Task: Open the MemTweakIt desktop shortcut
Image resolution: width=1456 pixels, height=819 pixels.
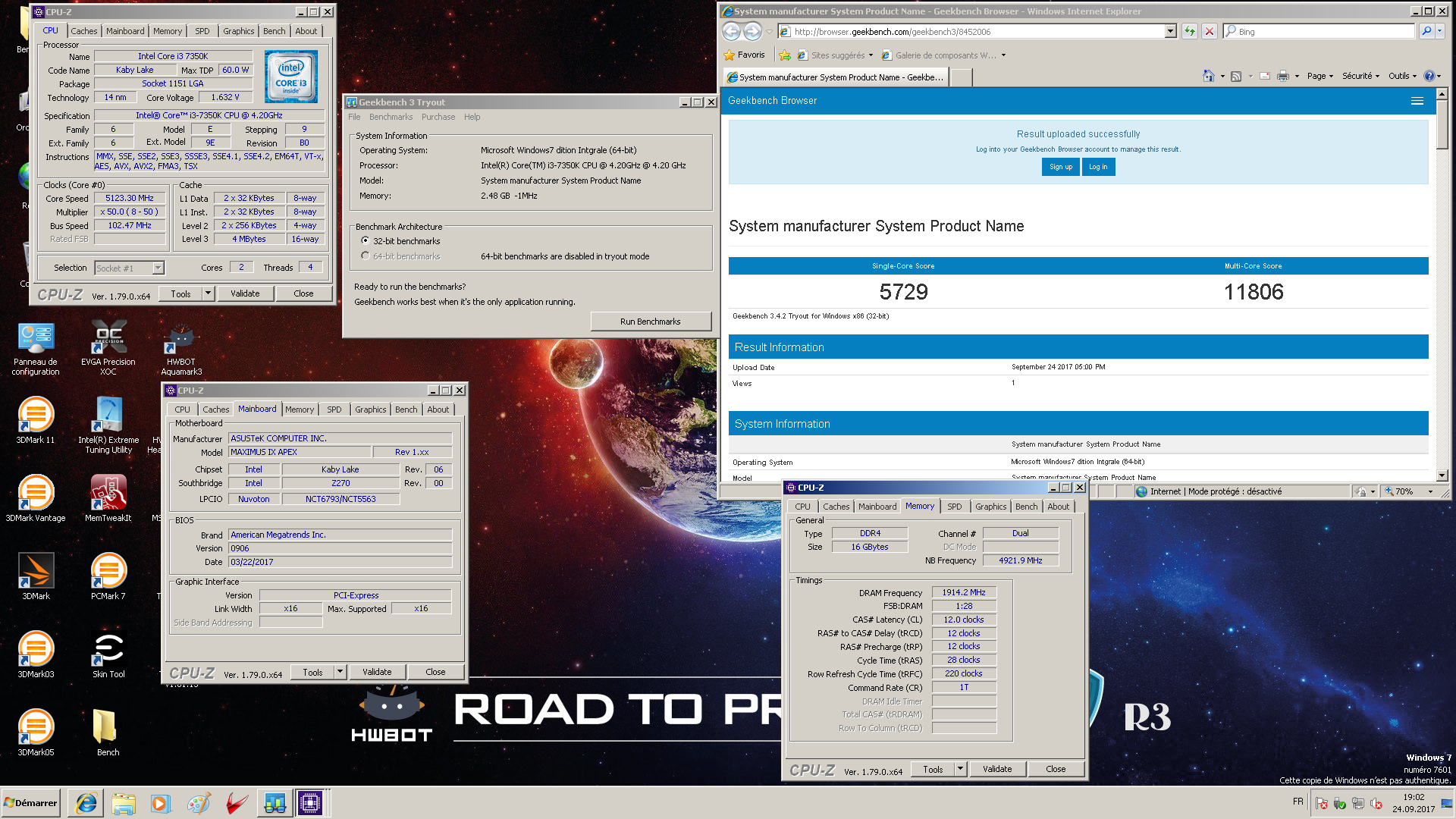Action: [108, 498]
